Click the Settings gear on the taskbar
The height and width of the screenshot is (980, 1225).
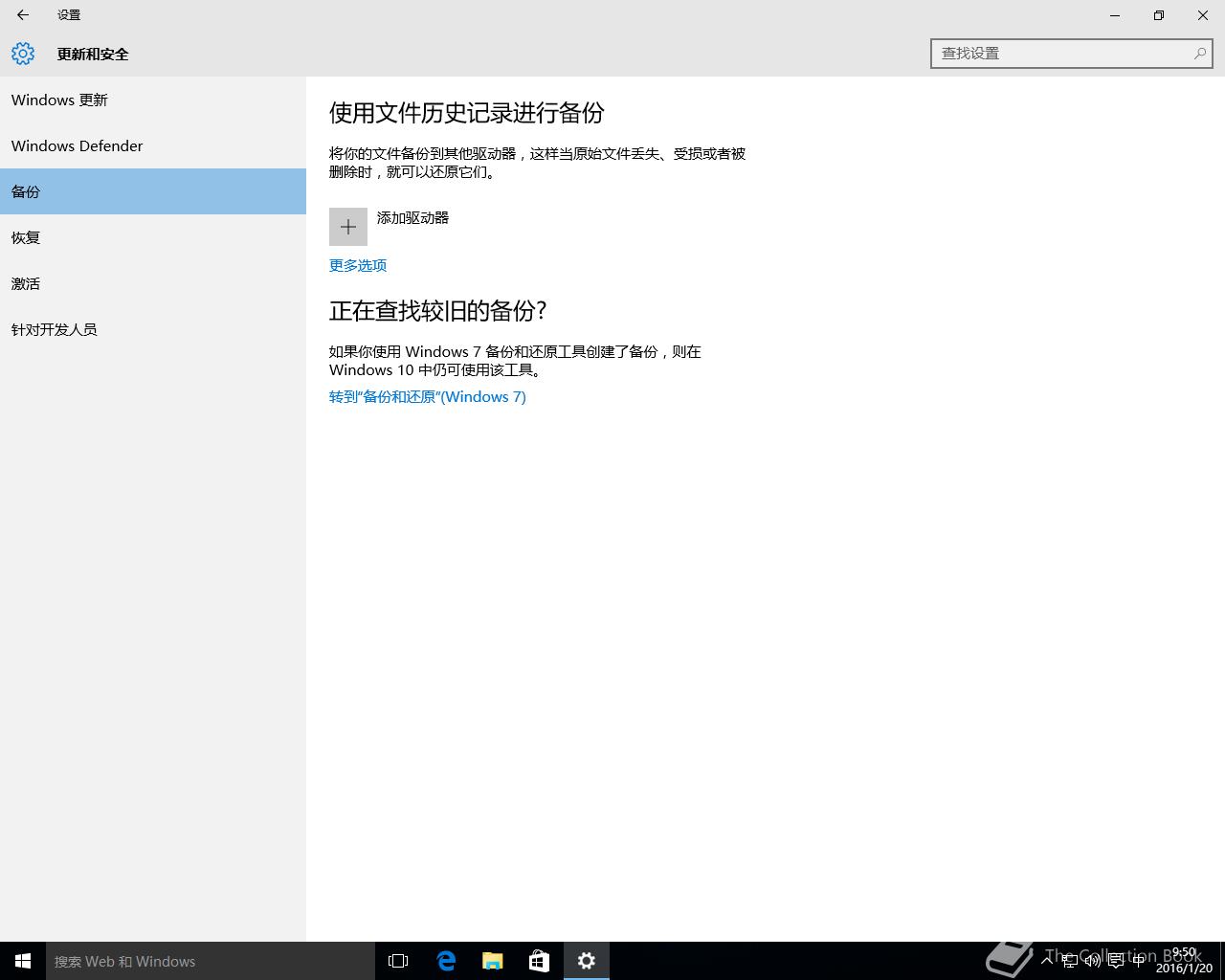click(587, 961)
